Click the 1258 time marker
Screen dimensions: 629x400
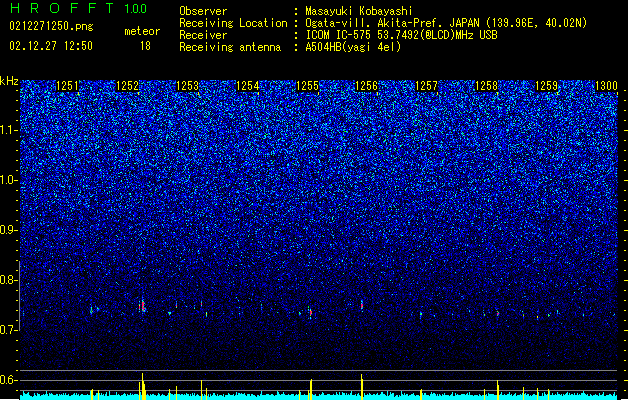click(486, 86)
